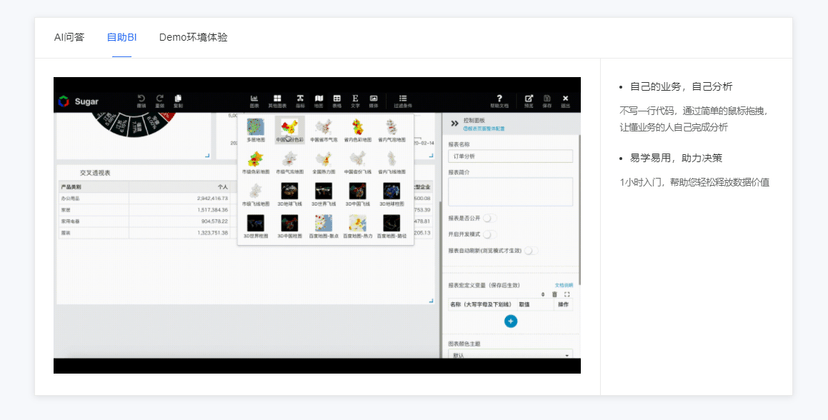Image resolution: width=828 pixels, height=420 pixels.
Task: Toggle the 开启开发模式 switch
Action: pyautogui.click(x=489, y=234)
